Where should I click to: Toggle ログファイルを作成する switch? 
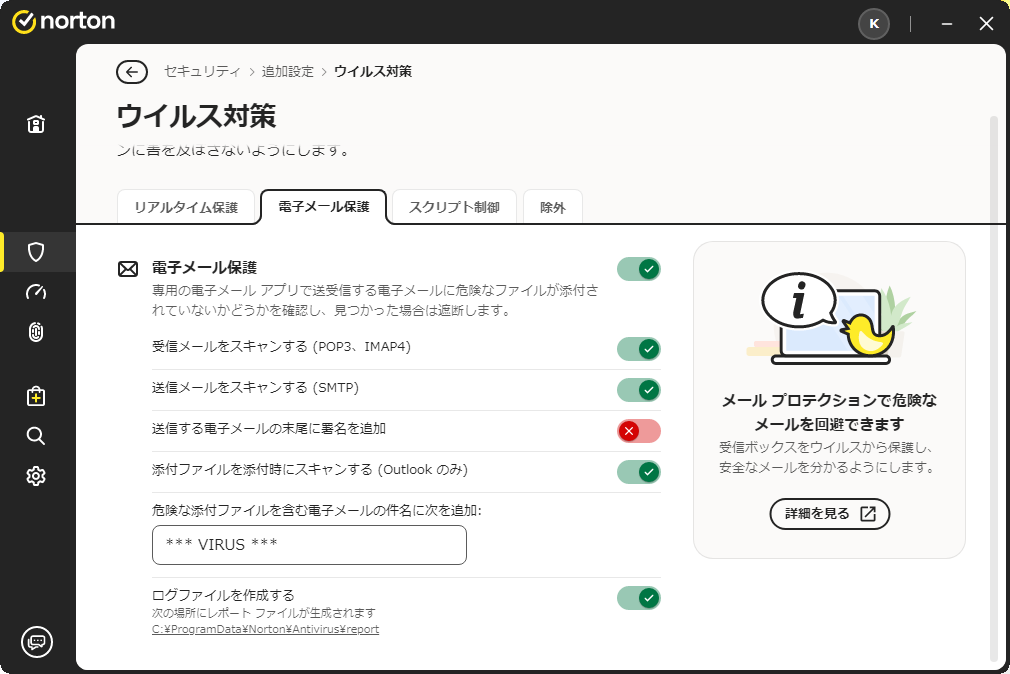pos(638,598)
